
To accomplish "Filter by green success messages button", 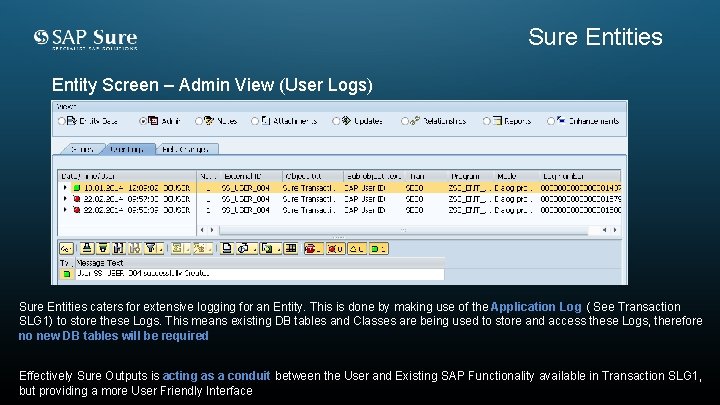I will click(378, 248).
